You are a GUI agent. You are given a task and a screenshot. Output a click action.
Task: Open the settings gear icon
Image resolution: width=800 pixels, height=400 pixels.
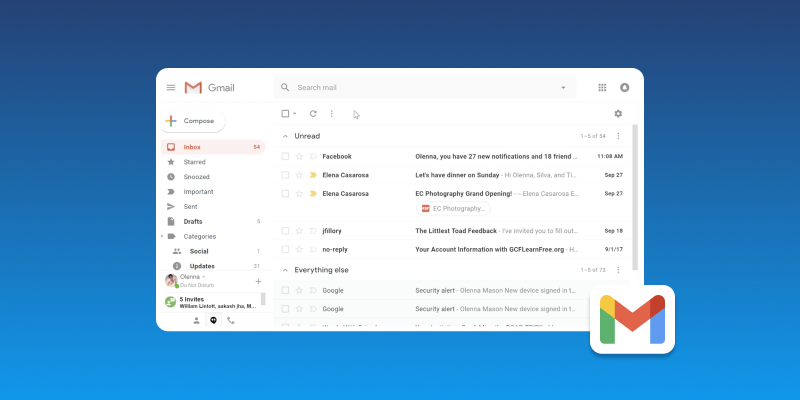(618, 114)
